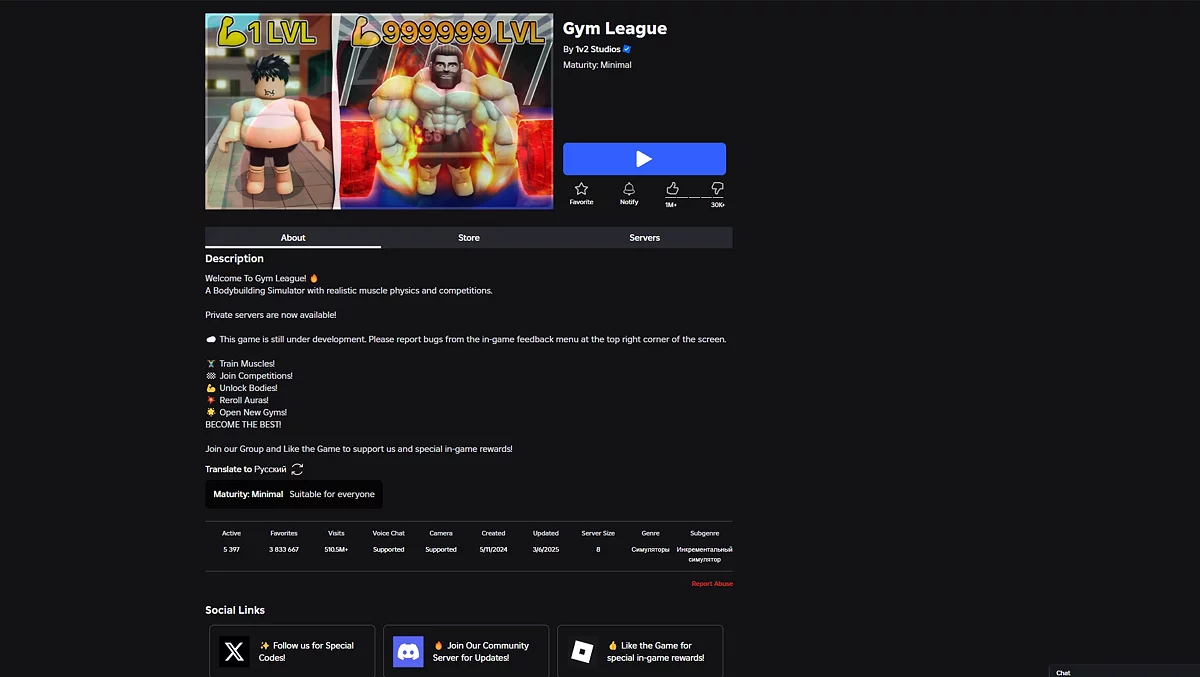Click the verified badge beside 1v2 Studios
Screen dimensions: 1200x677
coord(627,49)
